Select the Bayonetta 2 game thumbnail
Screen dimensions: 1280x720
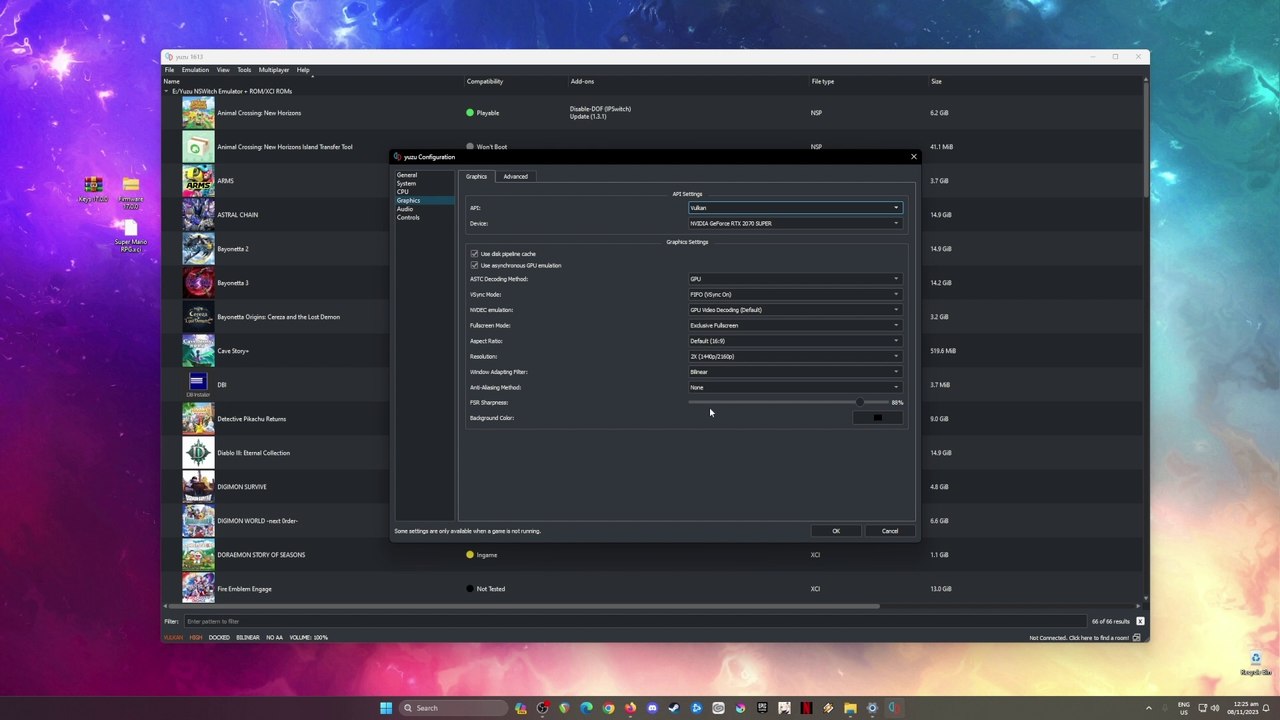coord(198,249)
